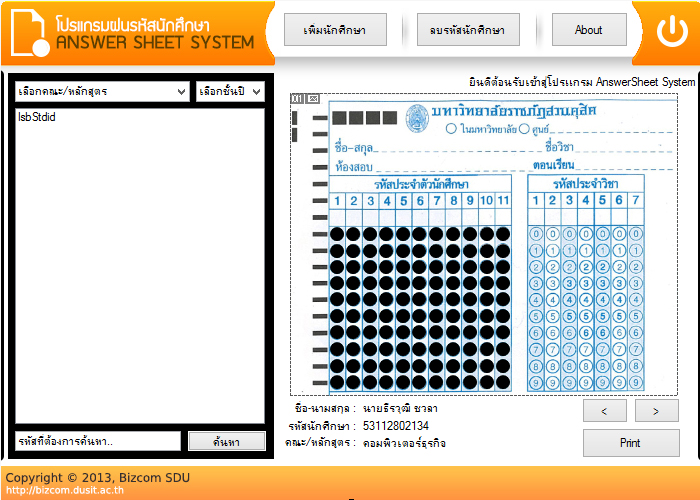The width and height of the screenshot is (700, 500).
Task: Open the bizcom.dusit.ac.th link
Action: click(x=65, y=490)
